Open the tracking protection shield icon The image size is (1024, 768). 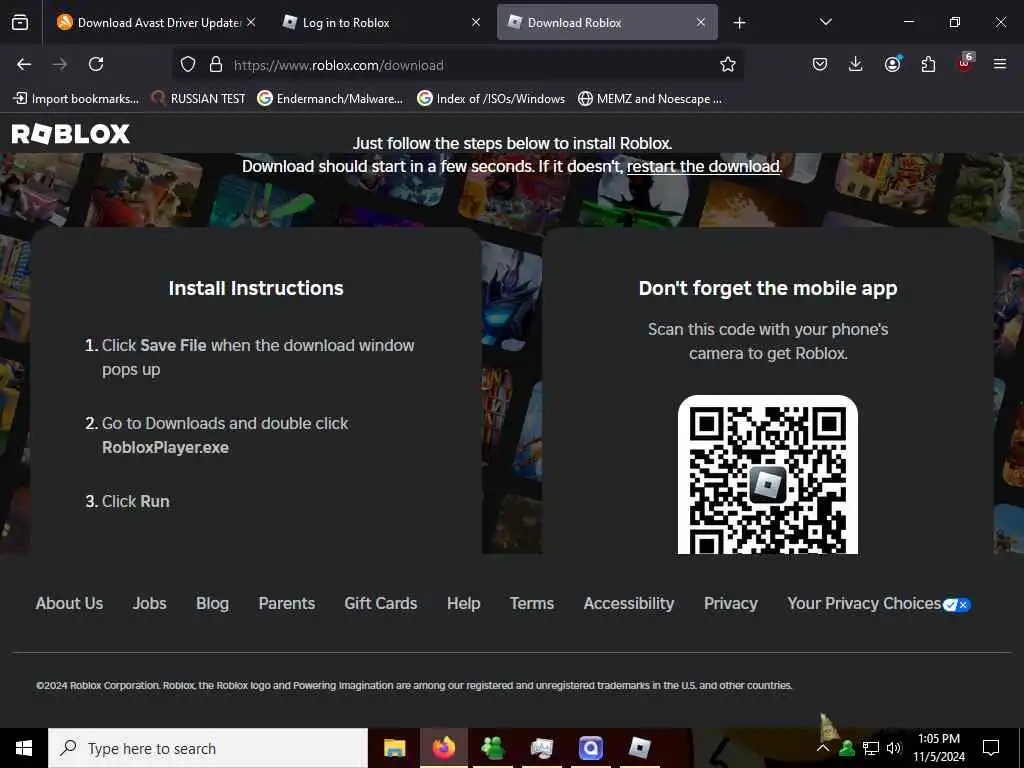pyautogui.click(x=188, y=64)
